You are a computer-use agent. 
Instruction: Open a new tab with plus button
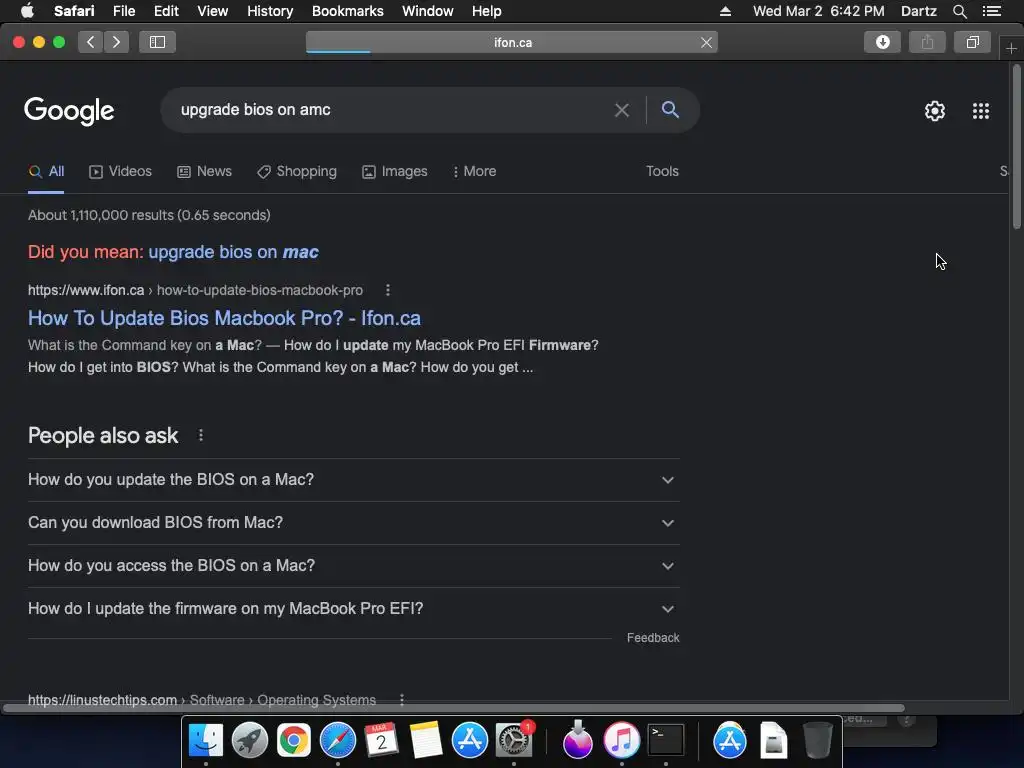(x=1011, y=48)
